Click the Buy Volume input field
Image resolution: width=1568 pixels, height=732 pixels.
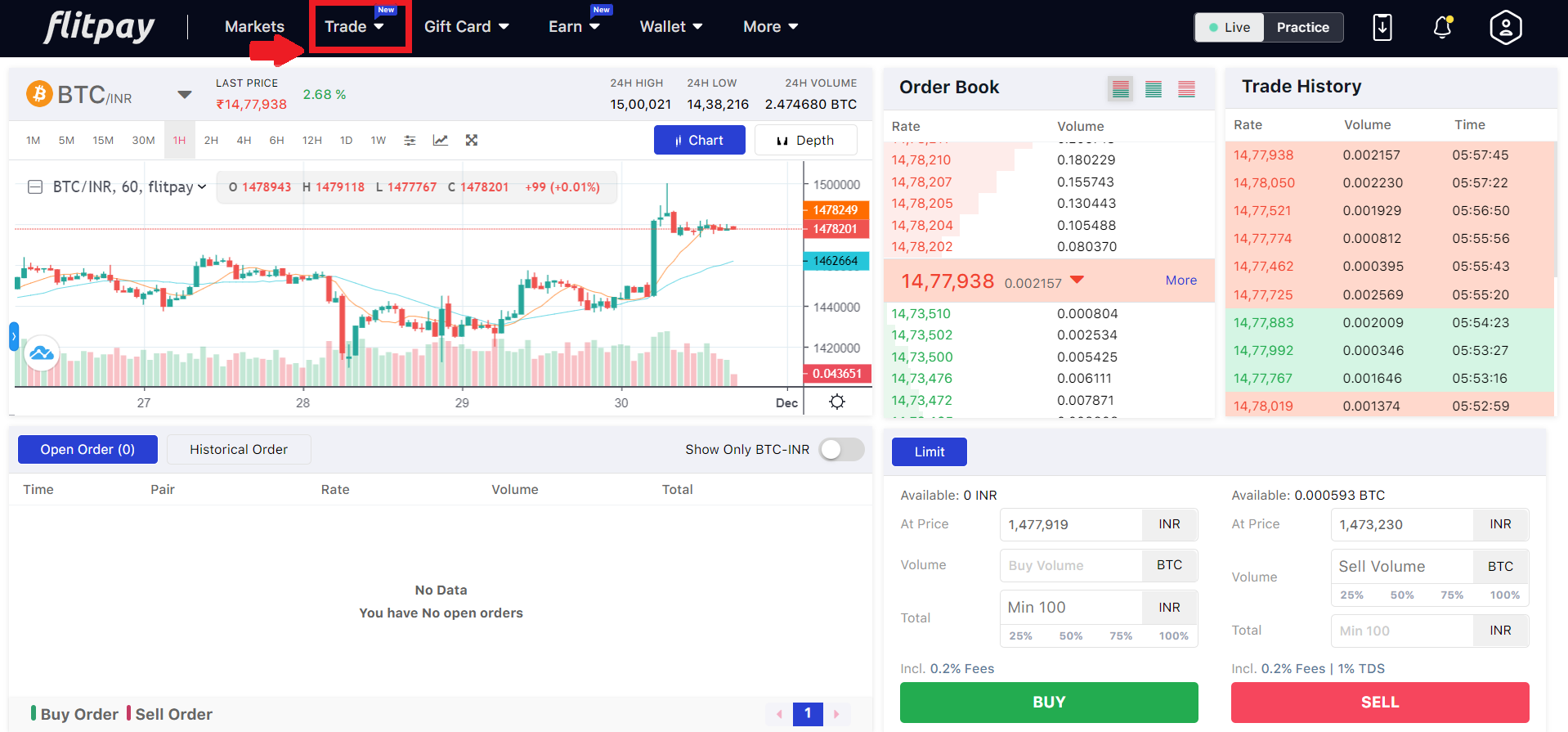point(1071,565)
